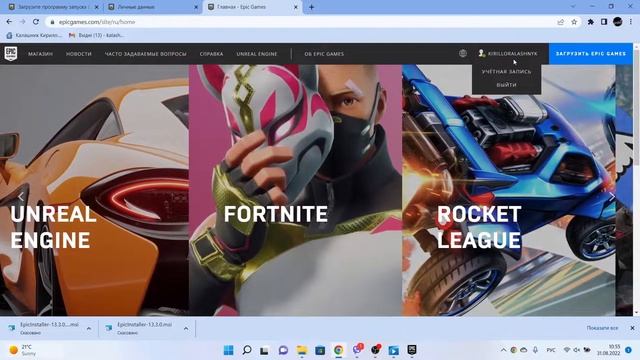
Task: Close the Личные данные tab
Action: [196, 7]
